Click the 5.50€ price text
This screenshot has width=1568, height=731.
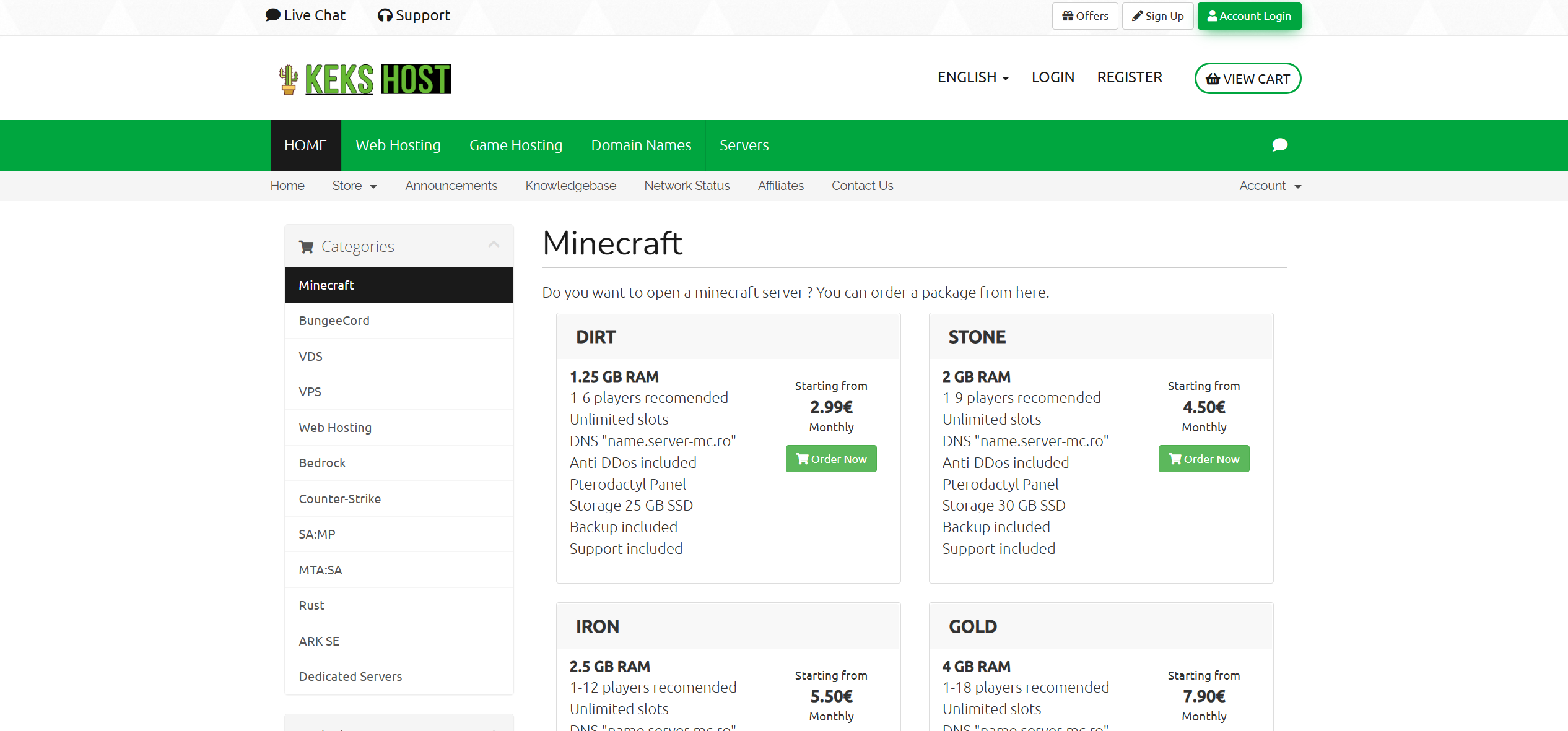831,696
